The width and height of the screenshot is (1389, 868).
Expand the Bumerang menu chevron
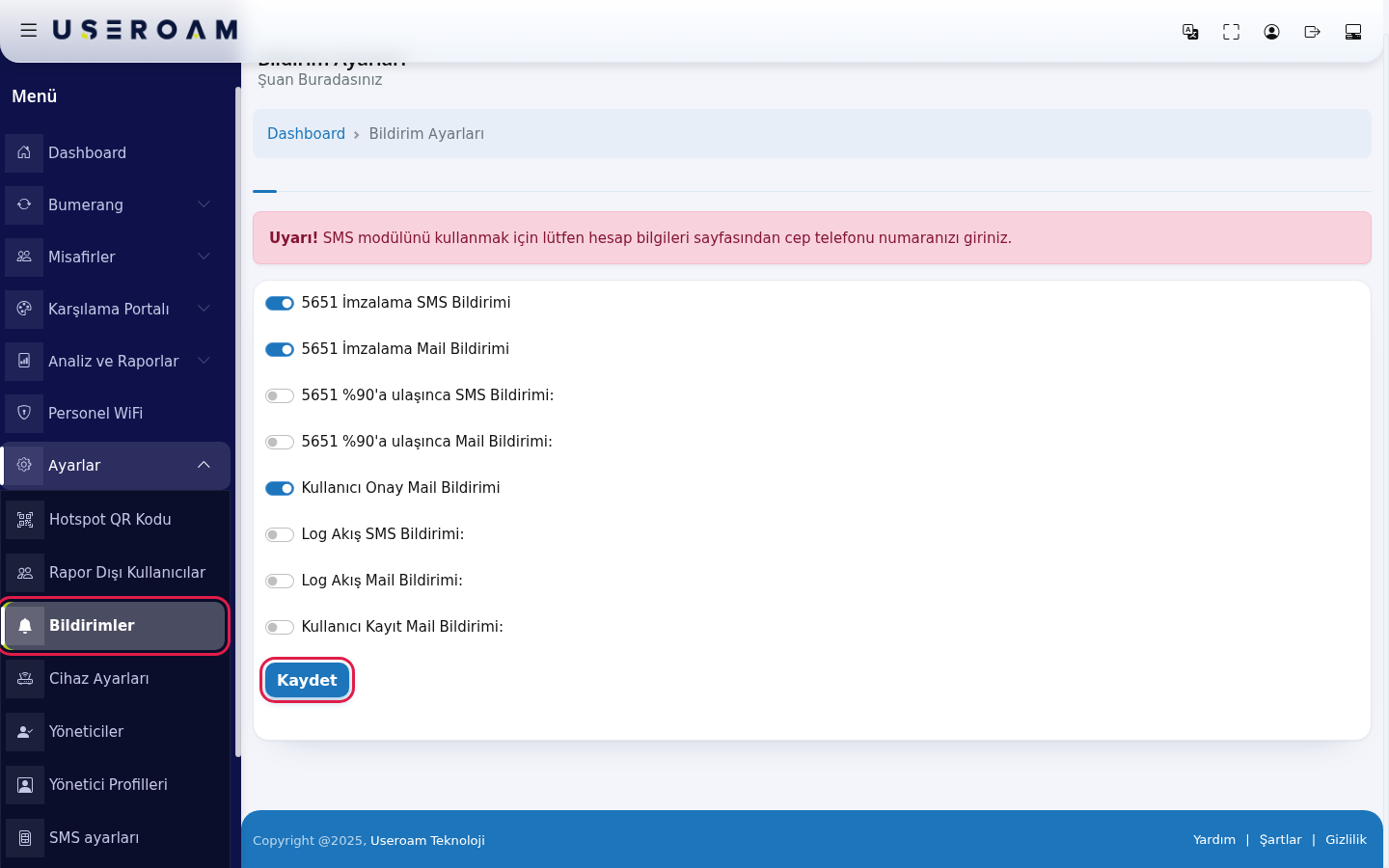pos(204,204)
